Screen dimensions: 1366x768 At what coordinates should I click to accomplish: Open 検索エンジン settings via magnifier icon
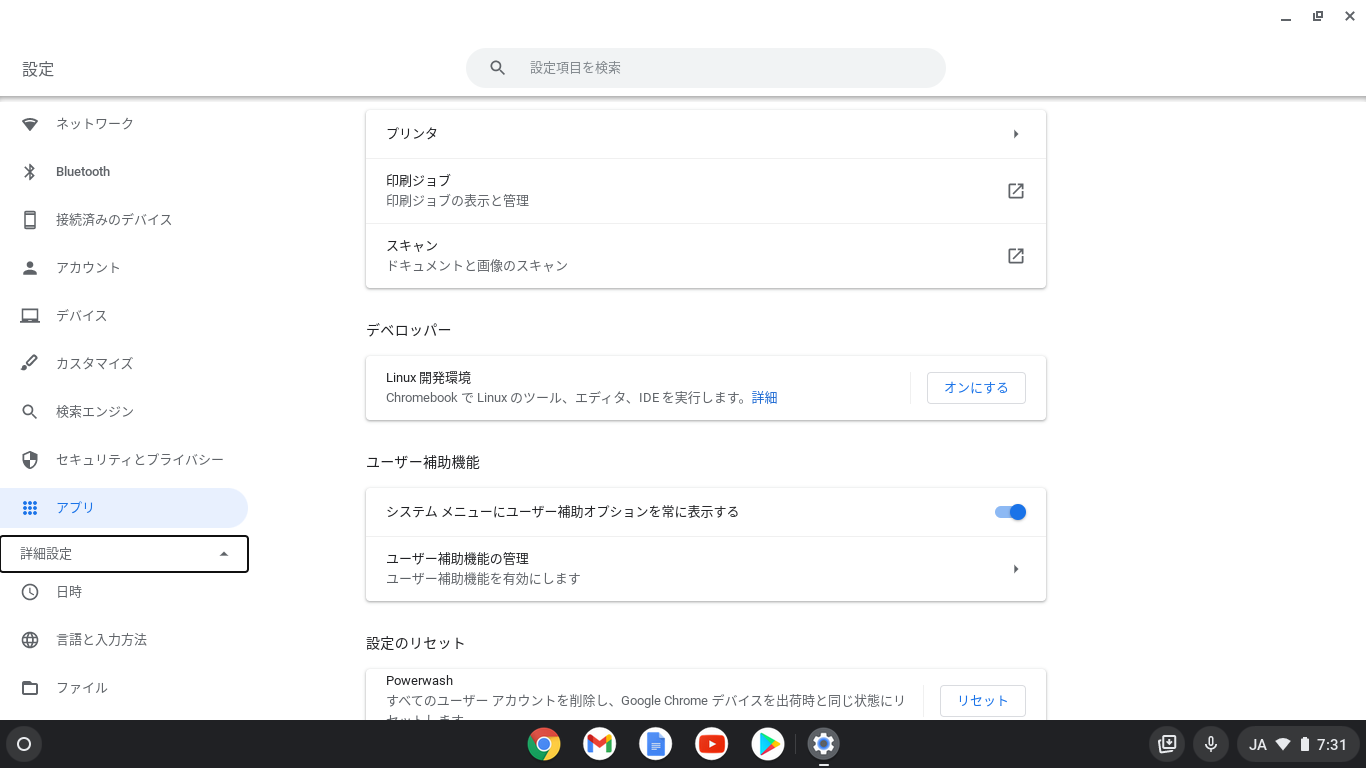tap(30, 411)
